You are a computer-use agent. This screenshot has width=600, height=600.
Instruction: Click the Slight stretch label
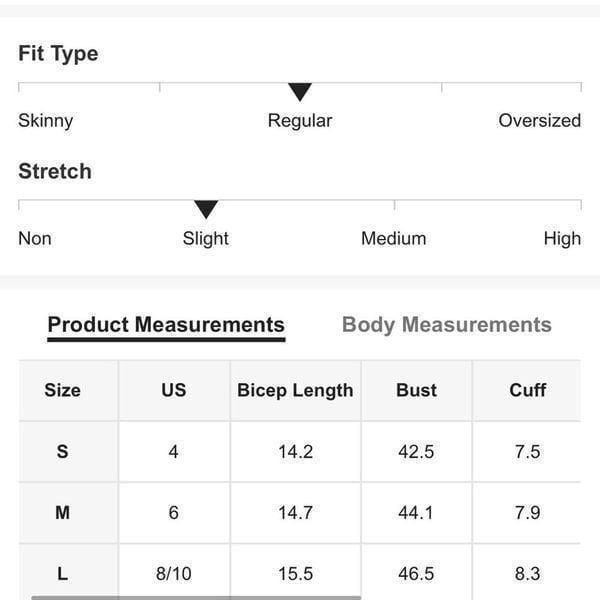[205, 238]
